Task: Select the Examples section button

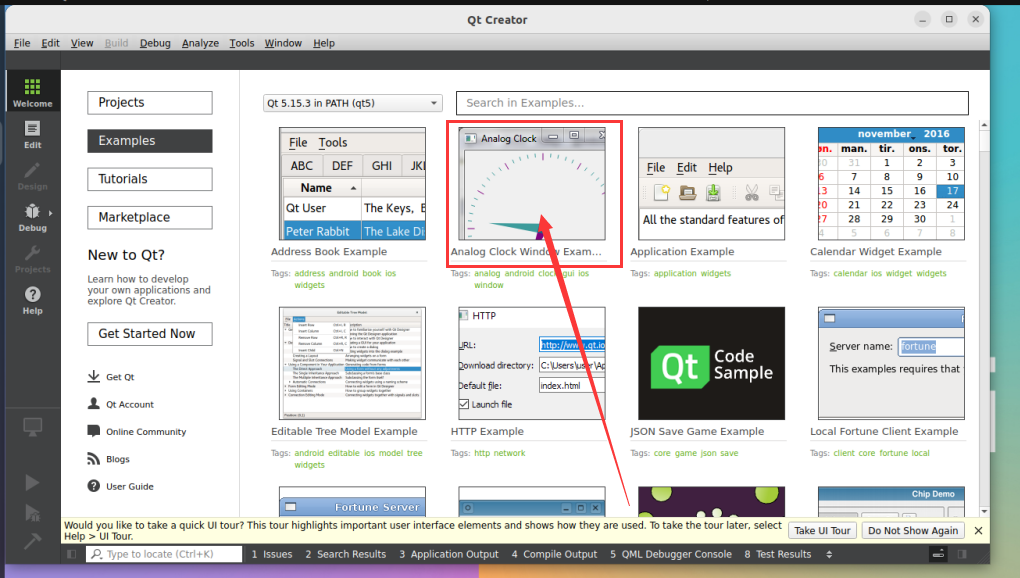Action: click(150, 141)
